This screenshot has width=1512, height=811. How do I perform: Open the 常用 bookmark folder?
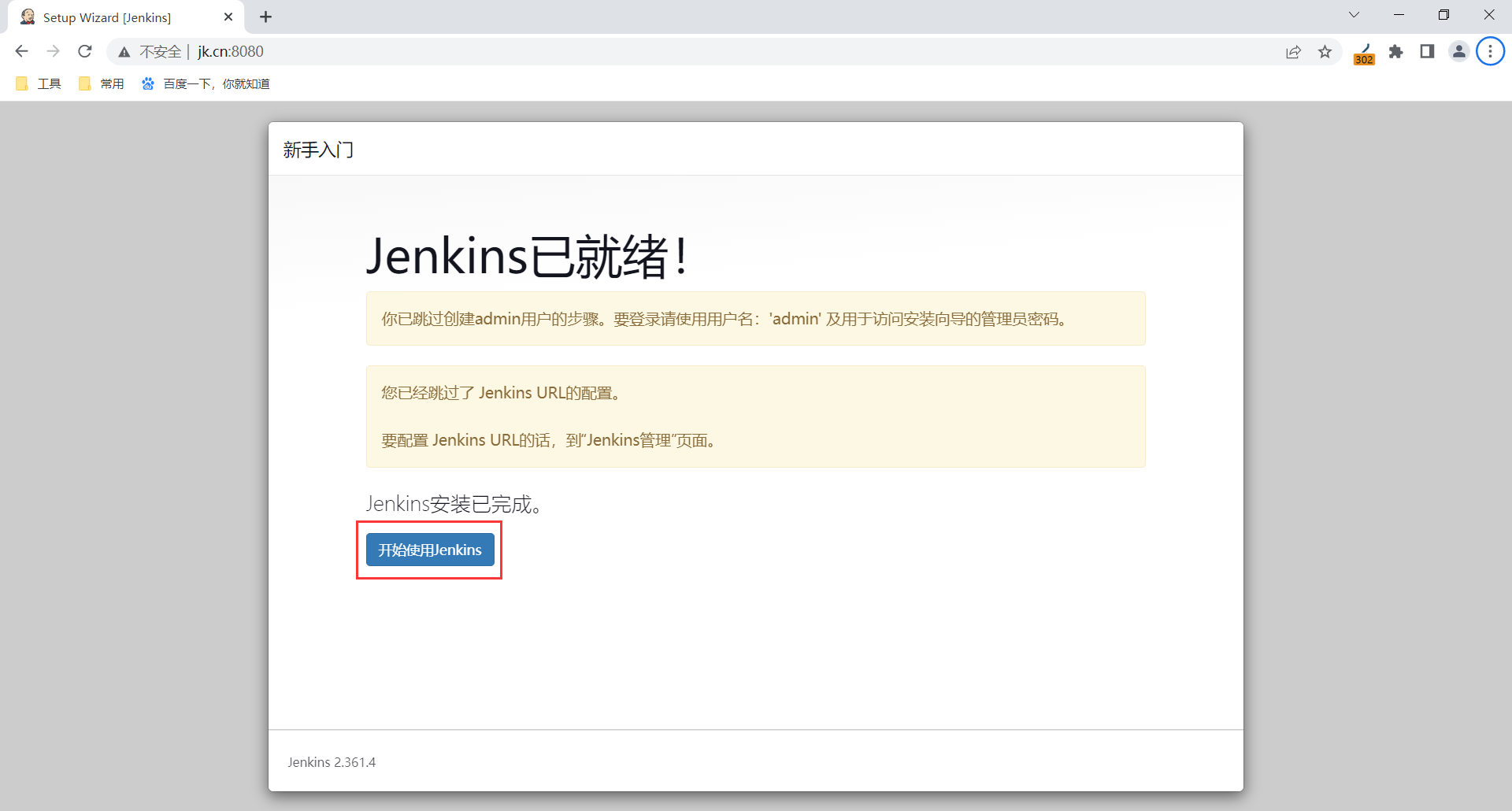tap(102, 83)
